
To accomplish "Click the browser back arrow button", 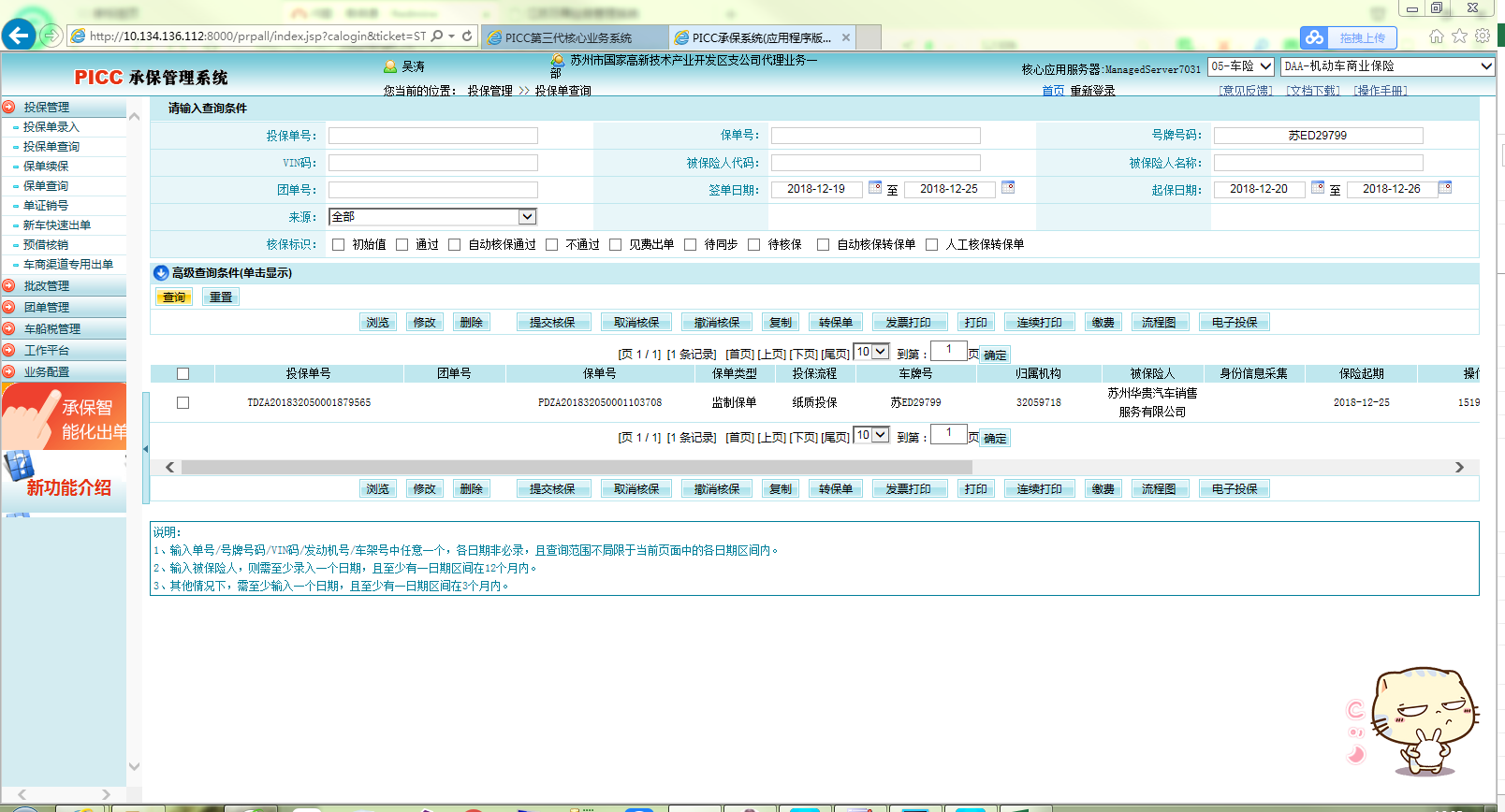I will [x=19, y=36].
